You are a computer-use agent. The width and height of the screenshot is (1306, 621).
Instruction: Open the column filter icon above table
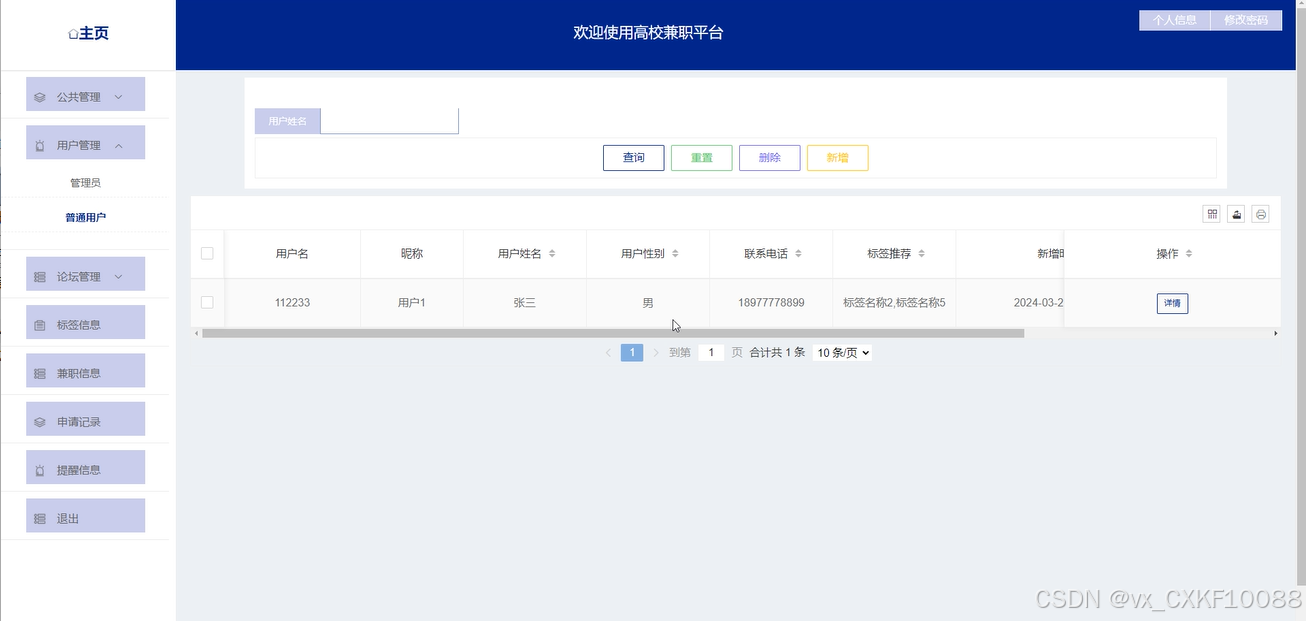coord(1211,214)
